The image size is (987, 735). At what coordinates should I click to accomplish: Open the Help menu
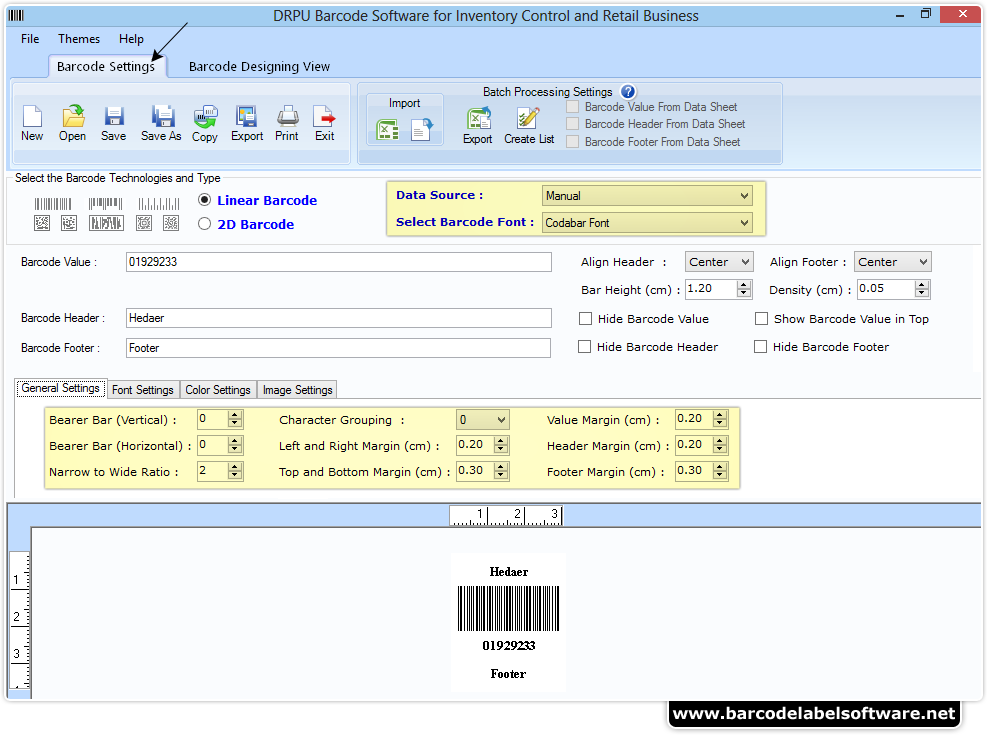click(x=131, y=39)
